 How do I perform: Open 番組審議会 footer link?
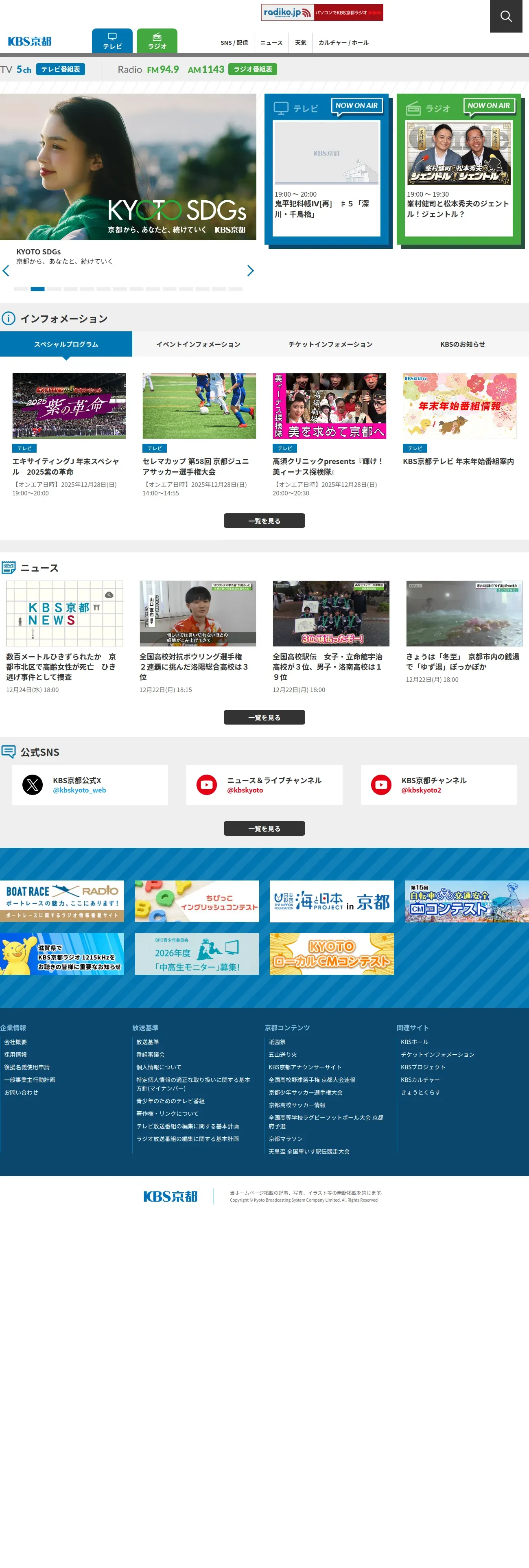pyautogui.click(x=151, y=1055)
